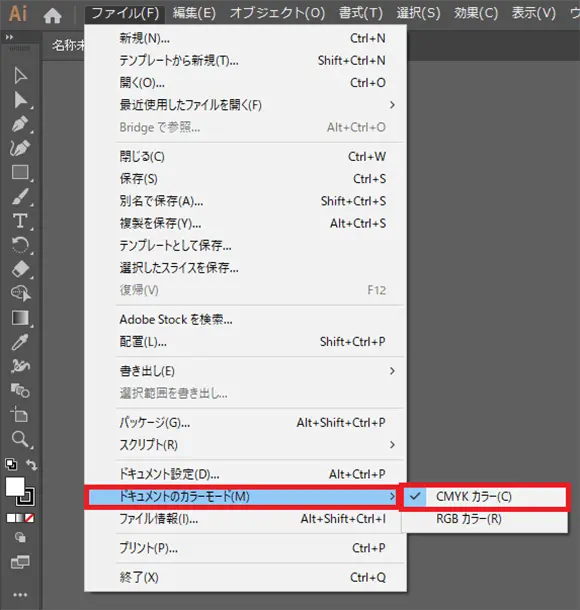Expand toolbar with double arrow icon
This screenshot has width=580, height=610.
pyautogui.click(x=9, y=37)
